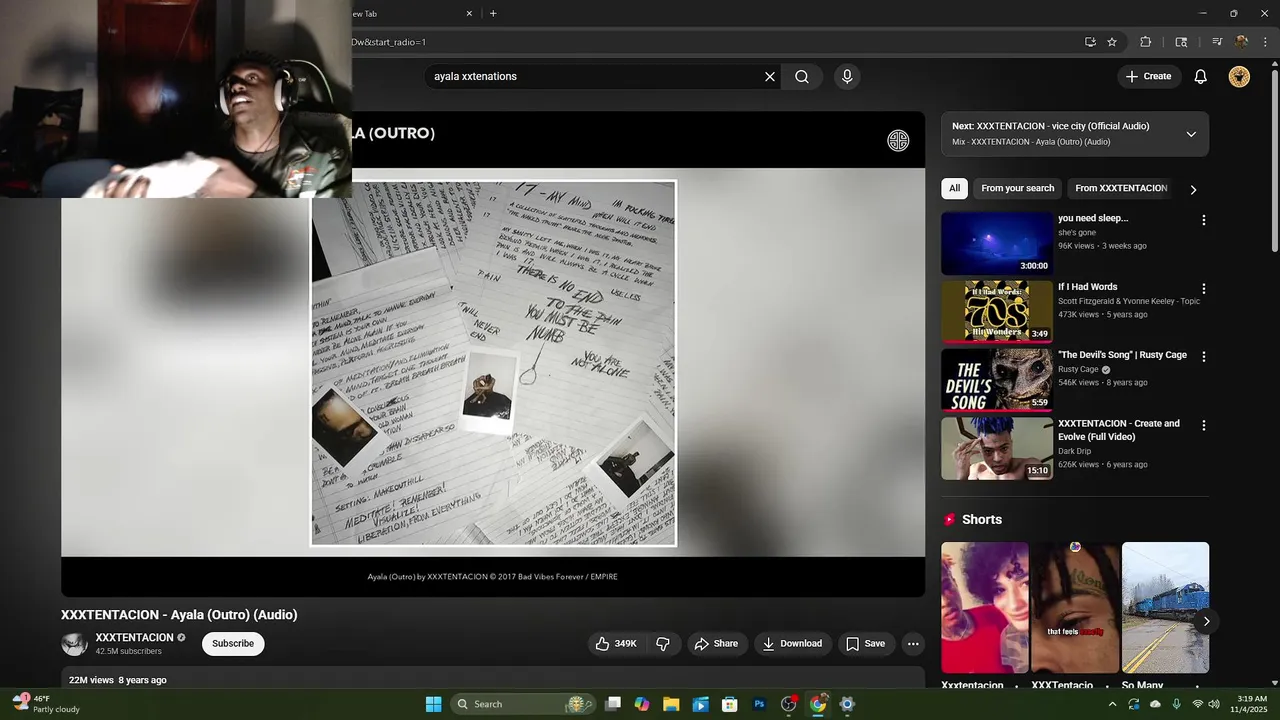
Task: Click the page vertical scrollbar
Action: [1274, 160]
